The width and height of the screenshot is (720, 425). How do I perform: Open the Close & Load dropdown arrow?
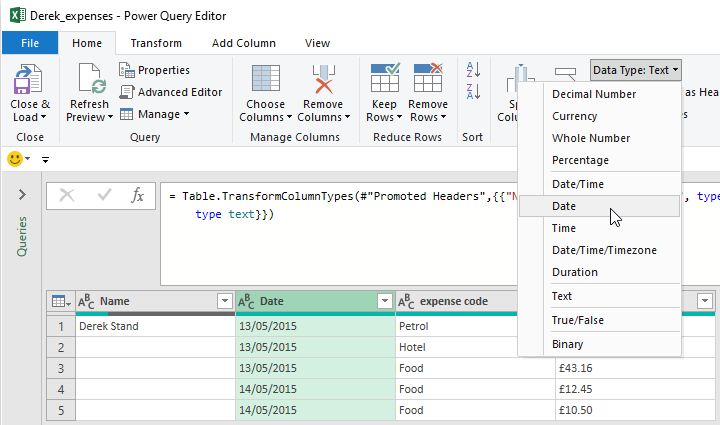click(x=44, y=117)
